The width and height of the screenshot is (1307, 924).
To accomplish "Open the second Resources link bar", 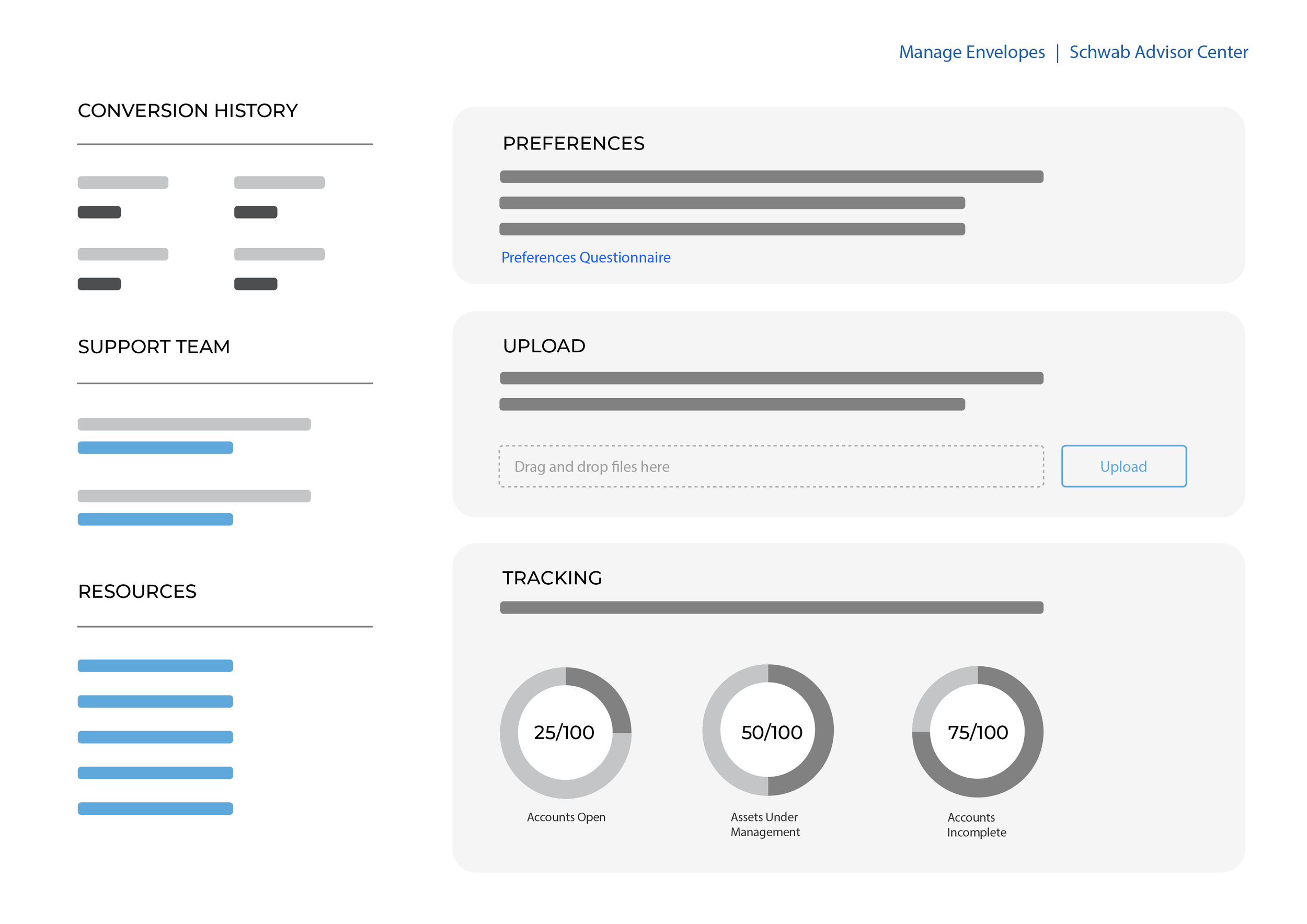I will tap(155, 701).
